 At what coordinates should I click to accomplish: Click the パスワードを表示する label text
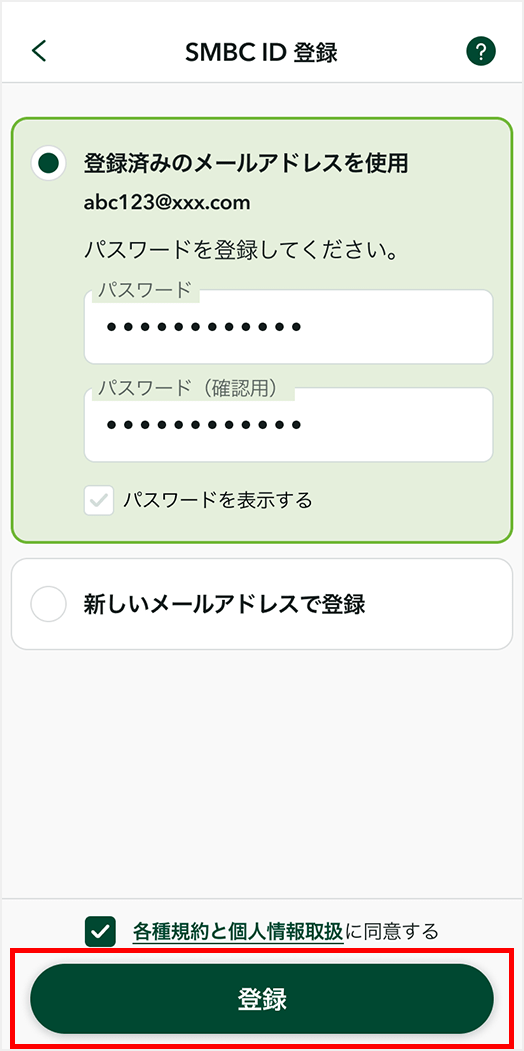[x=218, y=500]
